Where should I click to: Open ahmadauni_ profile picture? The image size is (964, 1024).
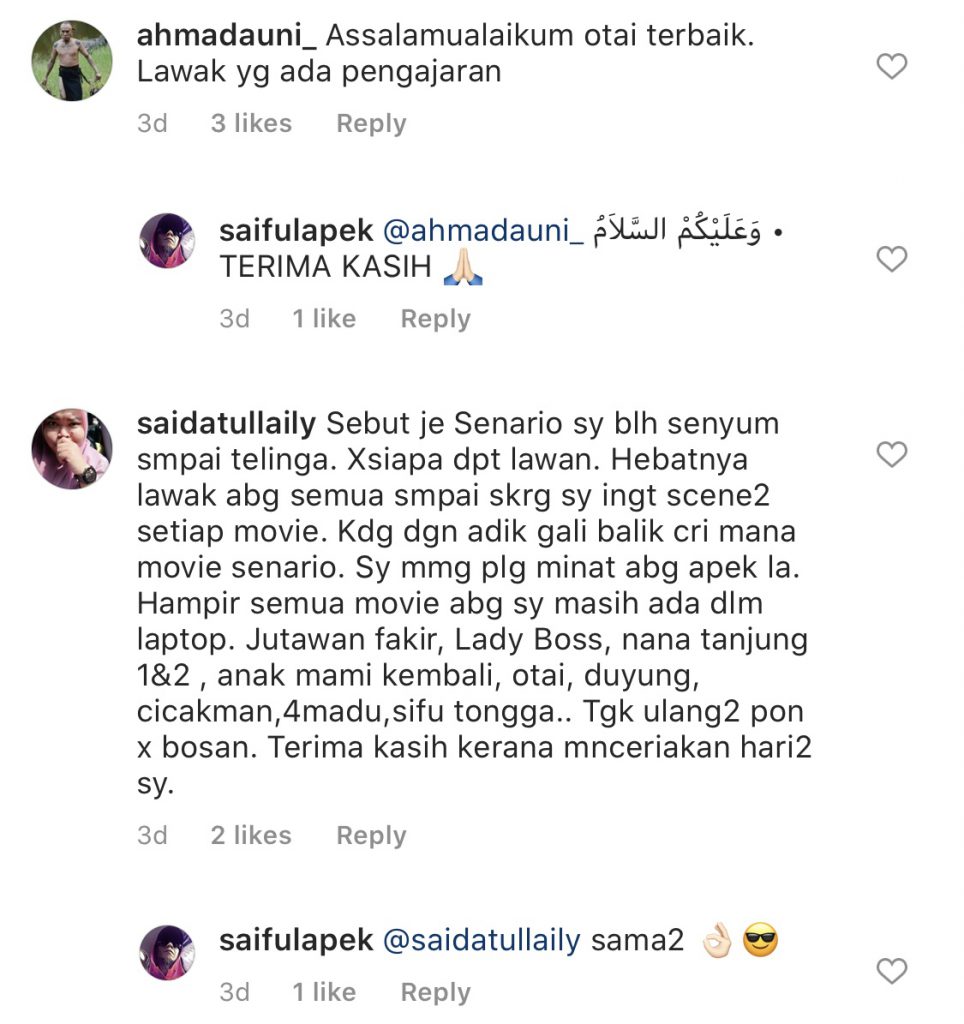click(72, 61)
